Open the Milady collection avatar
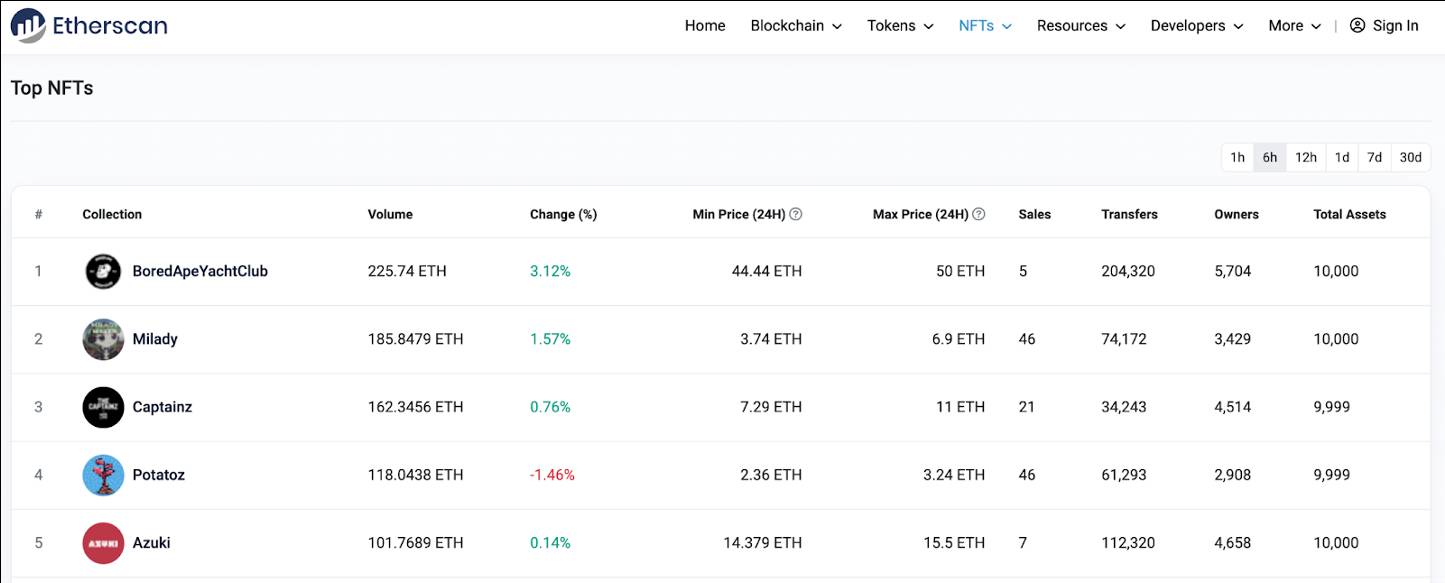 tap(103, 339)
